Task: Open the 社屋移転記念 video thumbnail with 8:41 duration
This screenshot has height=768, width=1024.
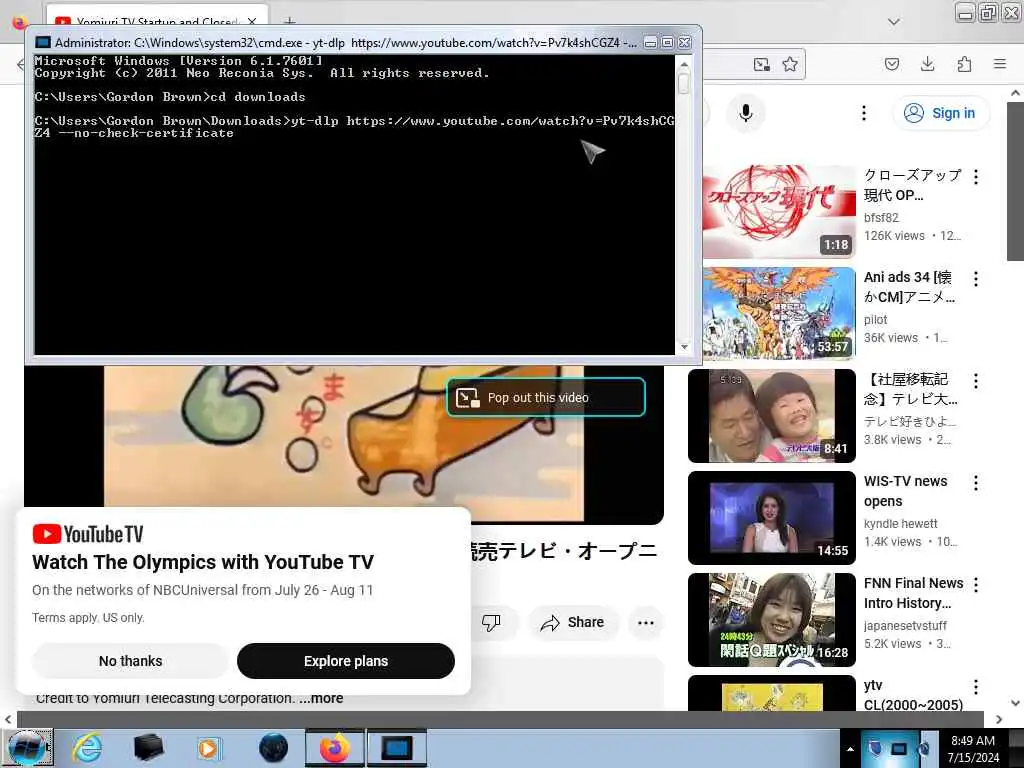Action: tap(771, 415)
